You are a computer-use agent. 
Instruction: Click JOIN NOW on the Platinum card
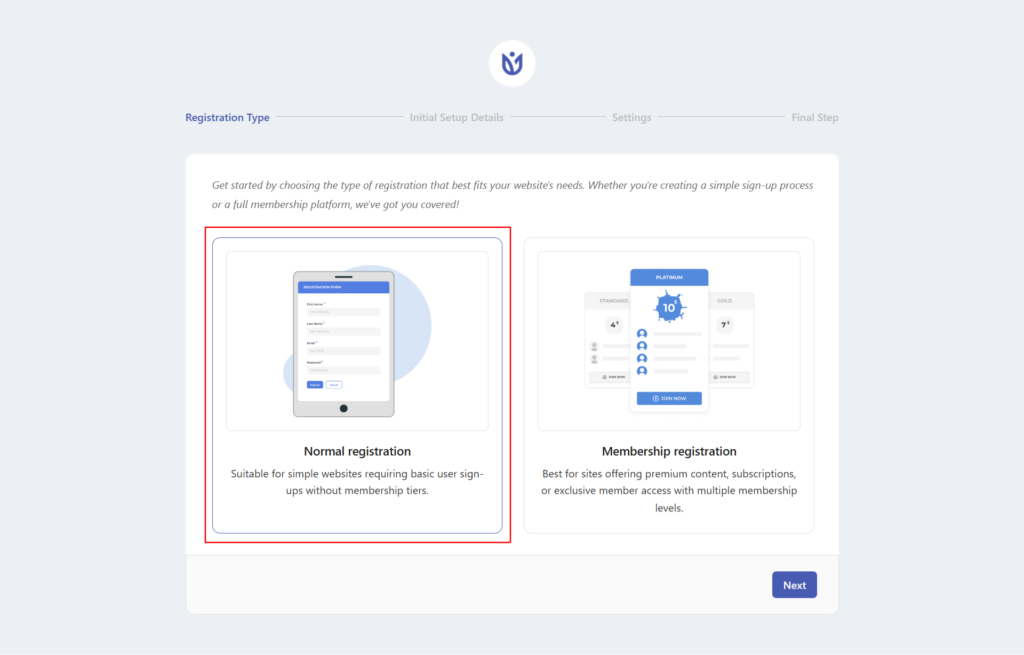[x=669, y=398]
